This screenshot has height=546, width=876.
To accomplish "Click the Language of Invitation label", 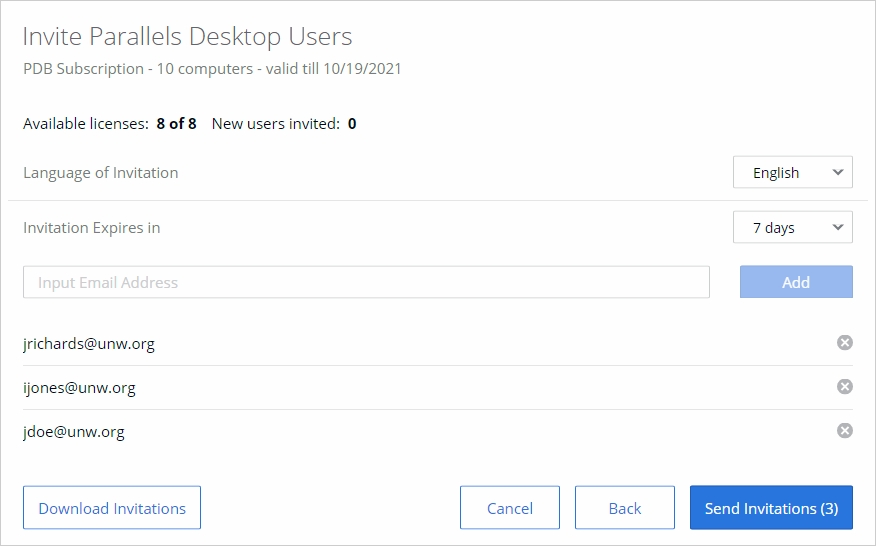I will click(x=101, y=172).
